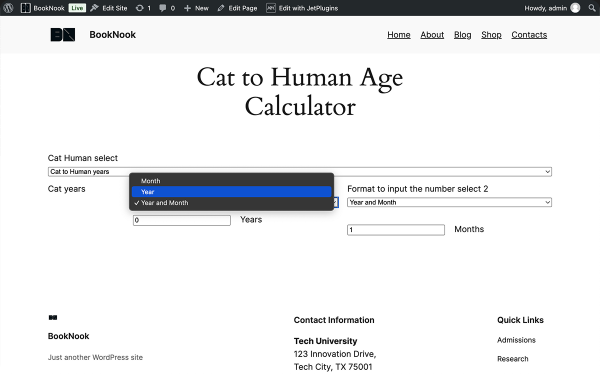Go to the Home page
Screen dimensions: 600x375
[399, 35]
